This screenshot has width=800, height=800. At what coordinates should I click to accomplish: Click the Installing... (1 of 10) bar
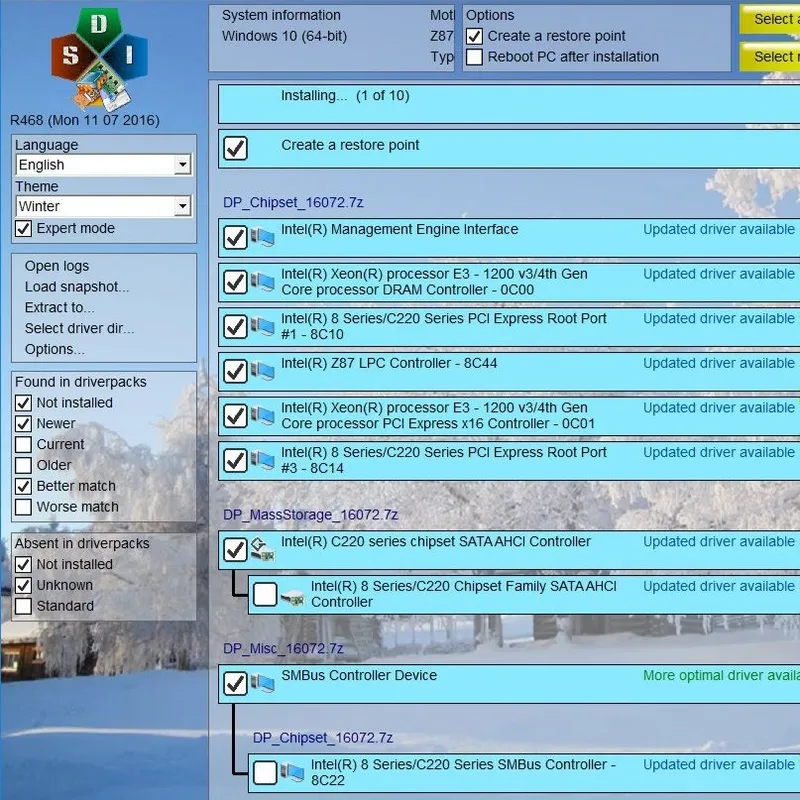click(509, 104)
